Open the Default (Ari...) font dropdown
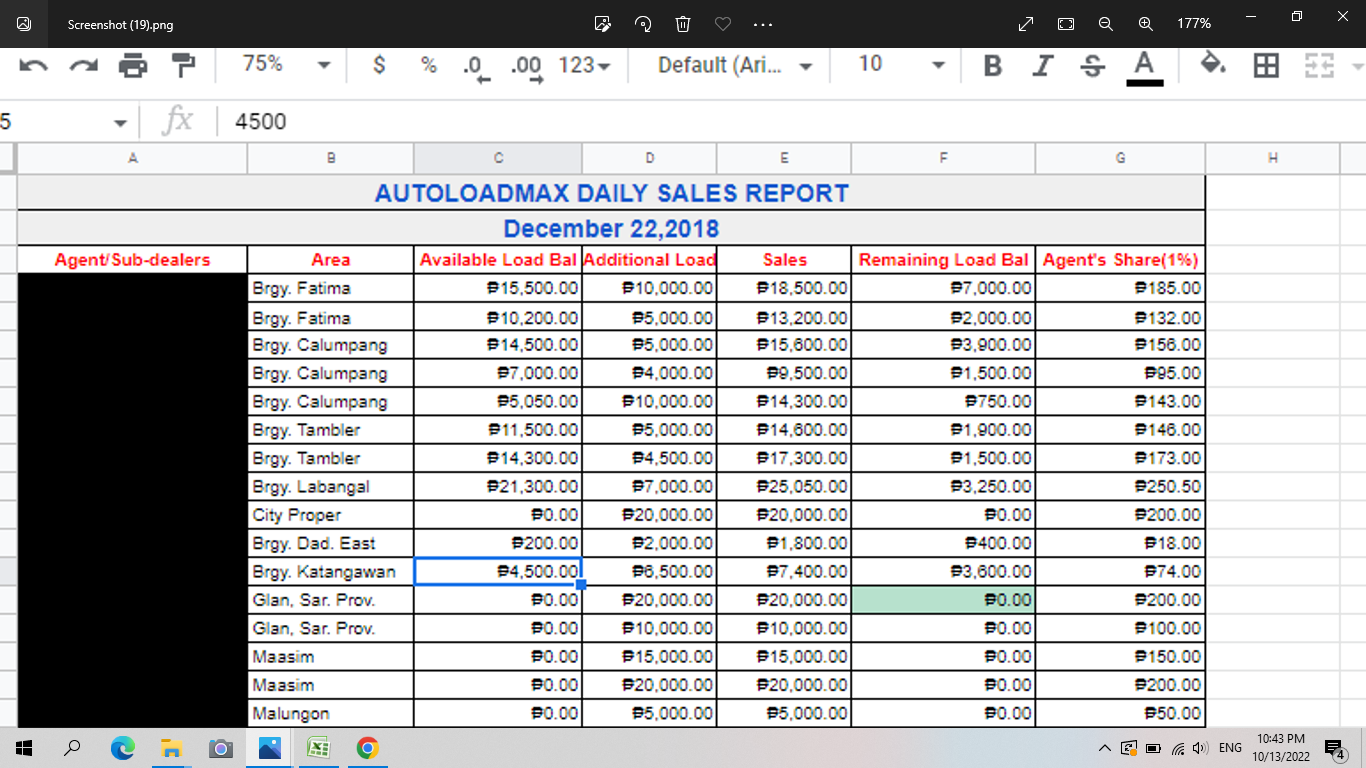The image size is (1366, 768). 735,65
